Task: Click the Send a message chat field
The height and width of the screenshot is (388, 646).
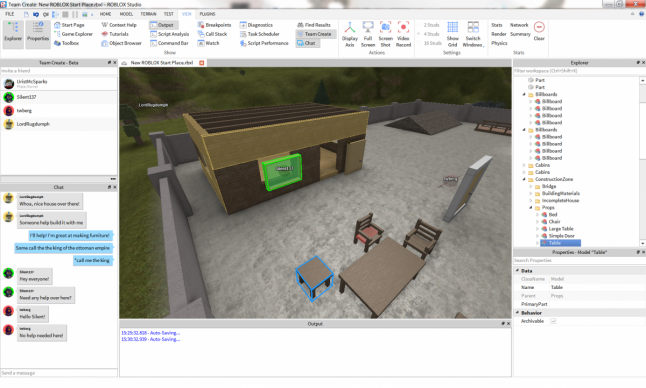Action: pos(59,373)
